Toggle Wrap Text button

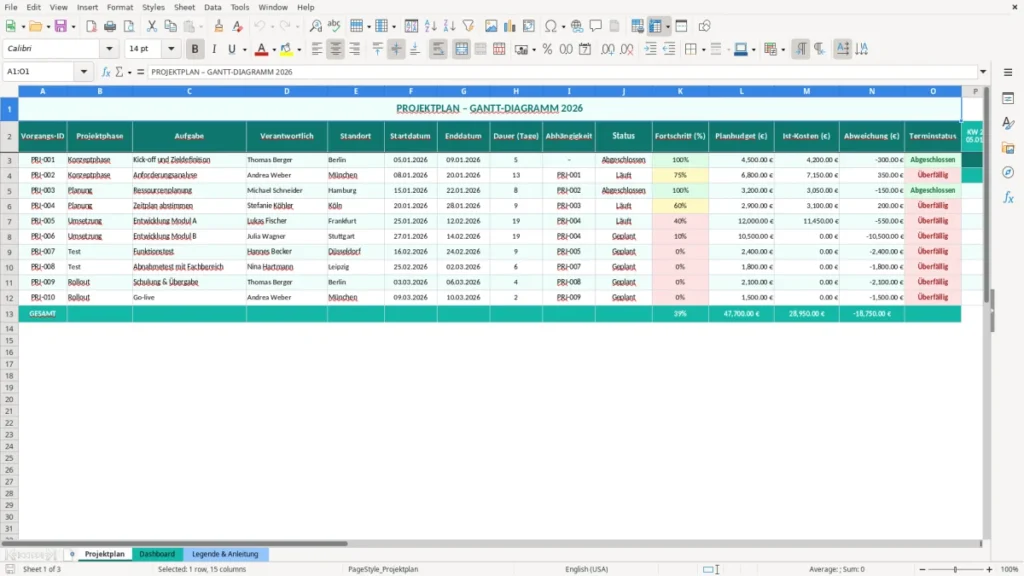438,49
